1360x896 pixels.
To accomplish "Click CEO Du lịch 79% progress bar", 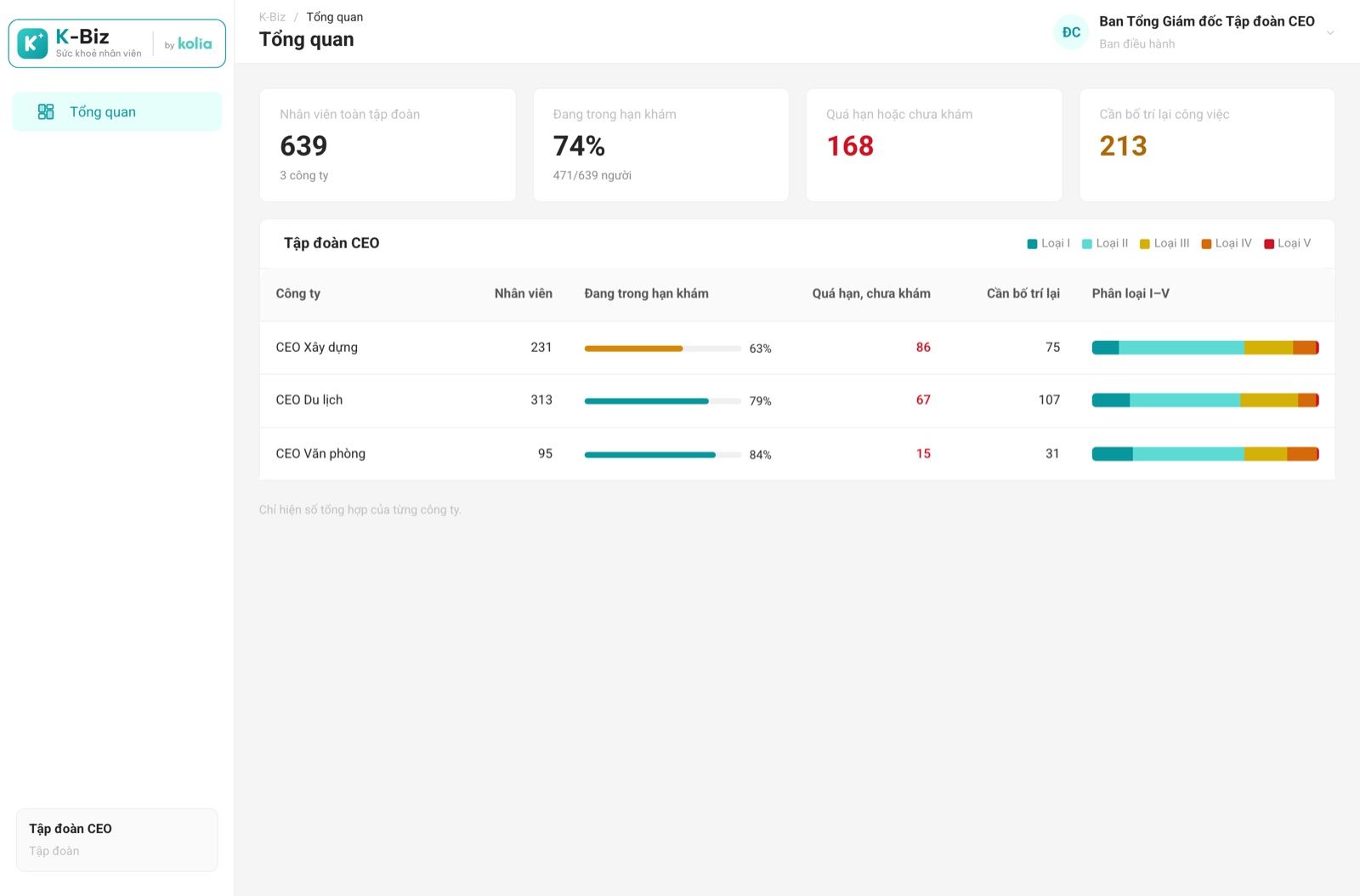I will [663, 401].
